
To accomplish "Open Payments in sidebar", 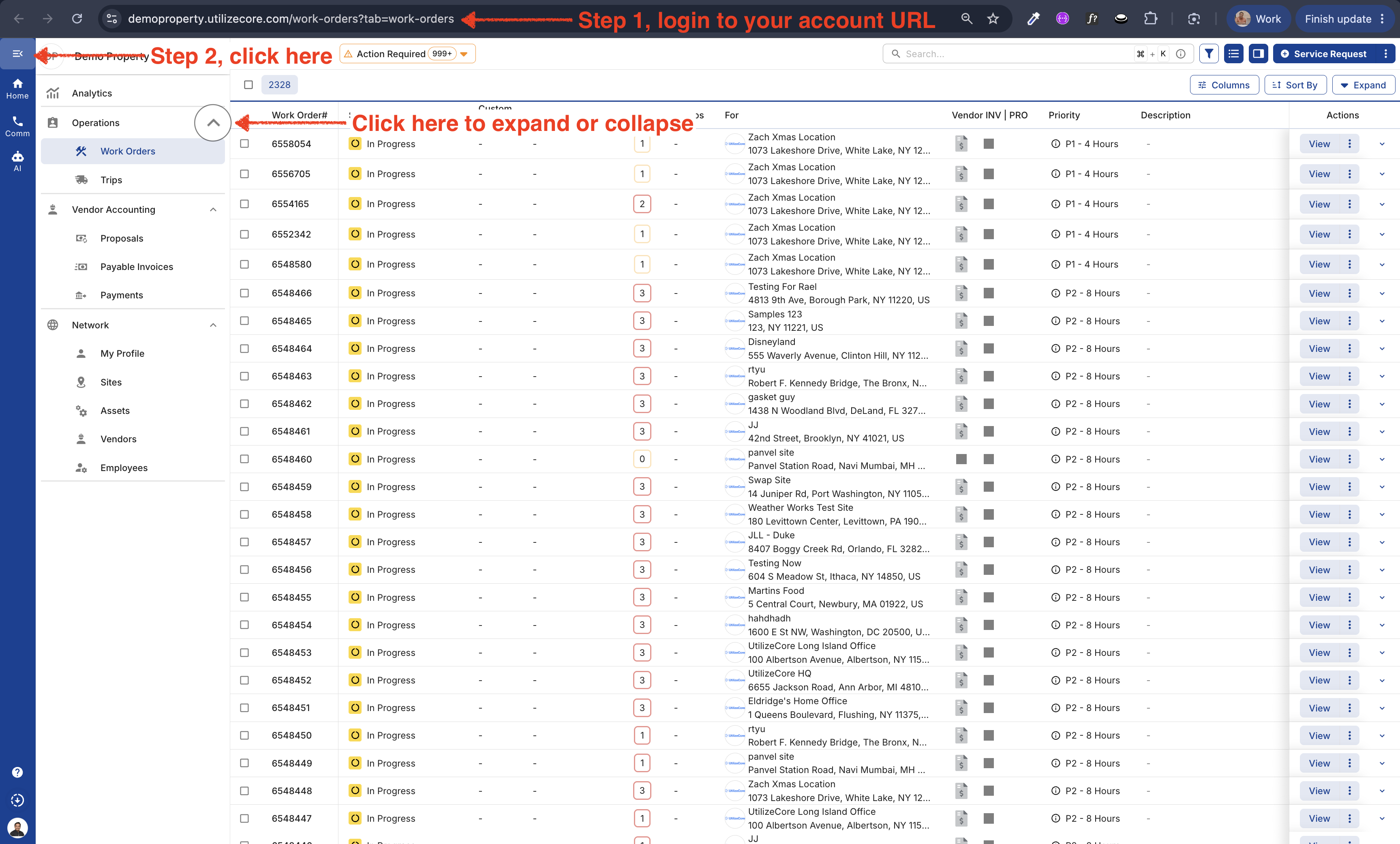I will coord(133,295).
